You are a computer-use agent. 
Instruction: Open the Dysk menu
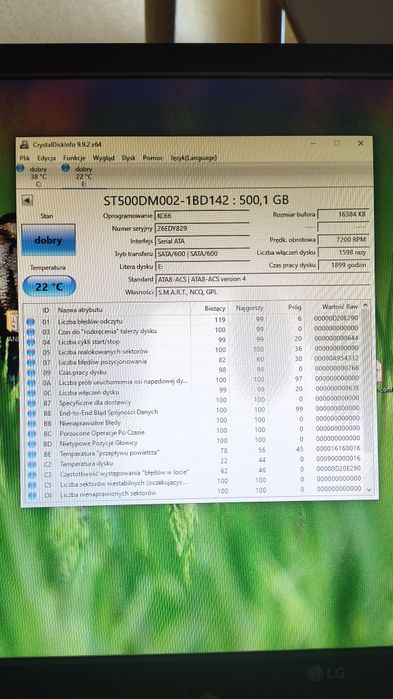(x=129, y=158)
